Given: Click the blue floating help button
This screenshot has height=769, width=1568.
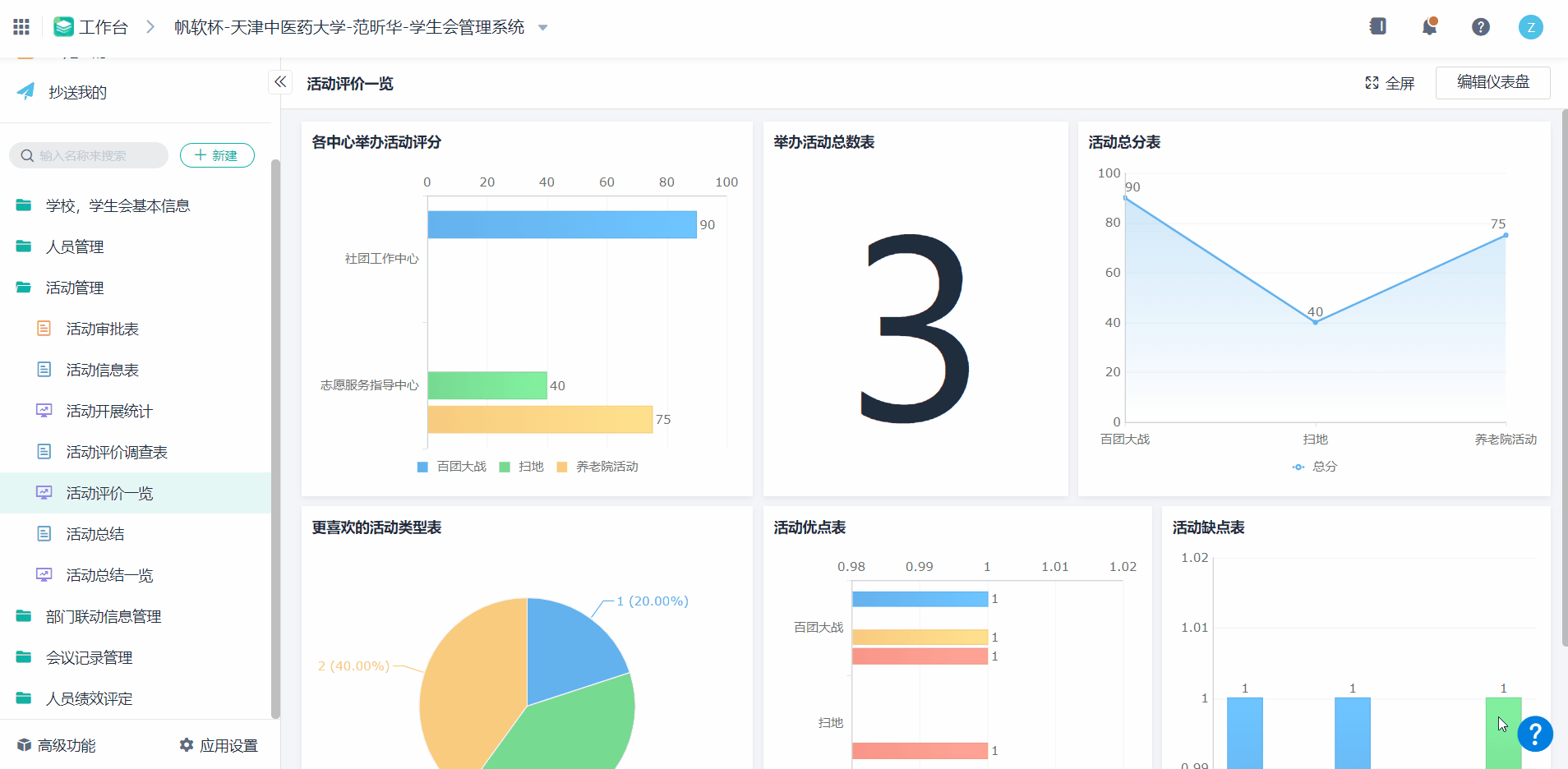Looking at the screenshot, I should coord(1534,734).
